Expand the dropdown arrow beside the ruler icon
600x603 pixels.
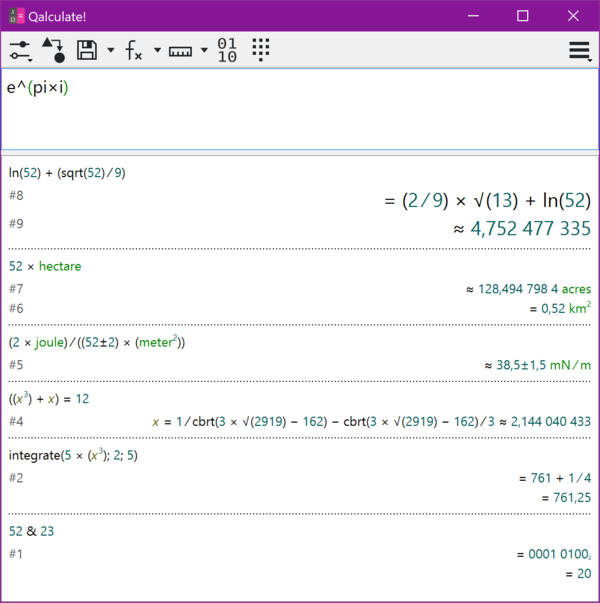204,50
